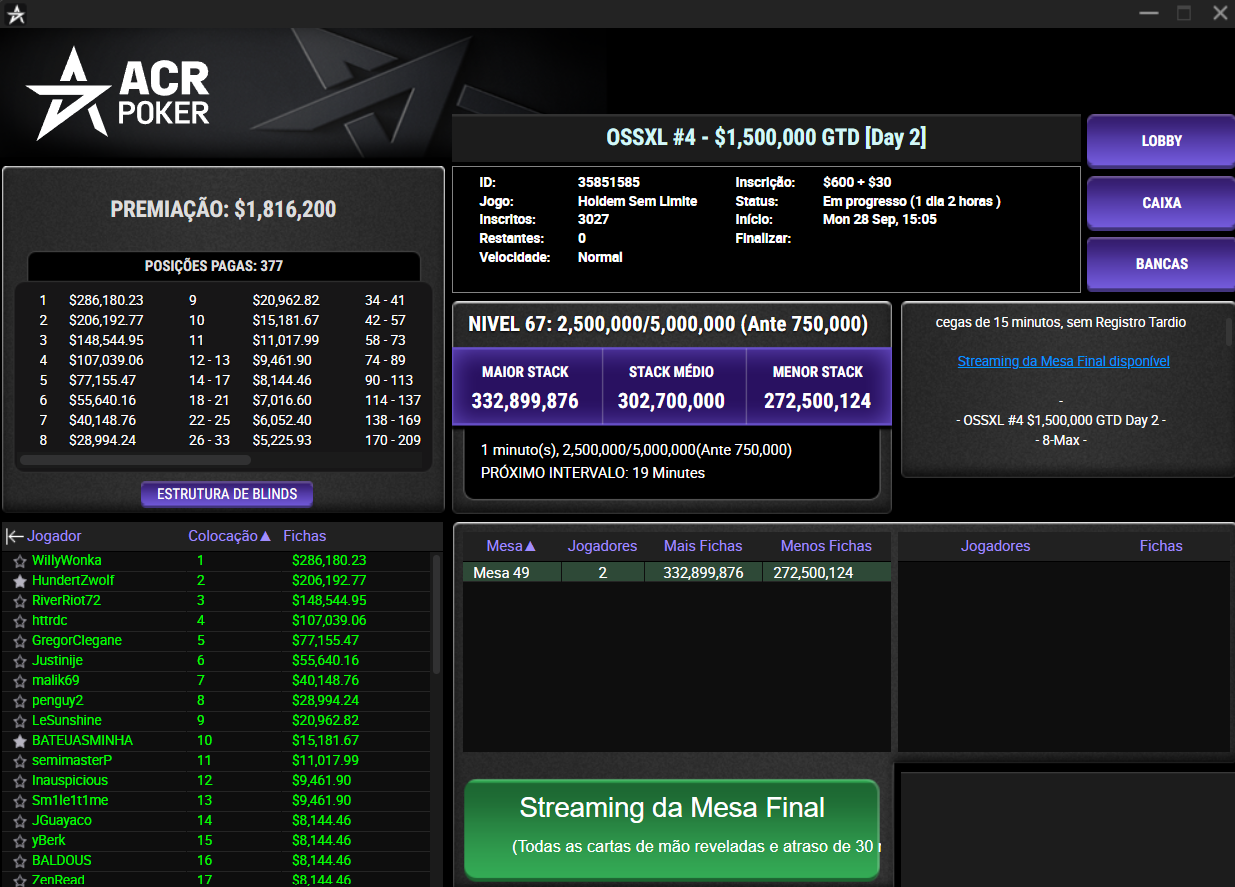
Task: Toggle favorite star for Justinije
Action: tap(19, 661)
